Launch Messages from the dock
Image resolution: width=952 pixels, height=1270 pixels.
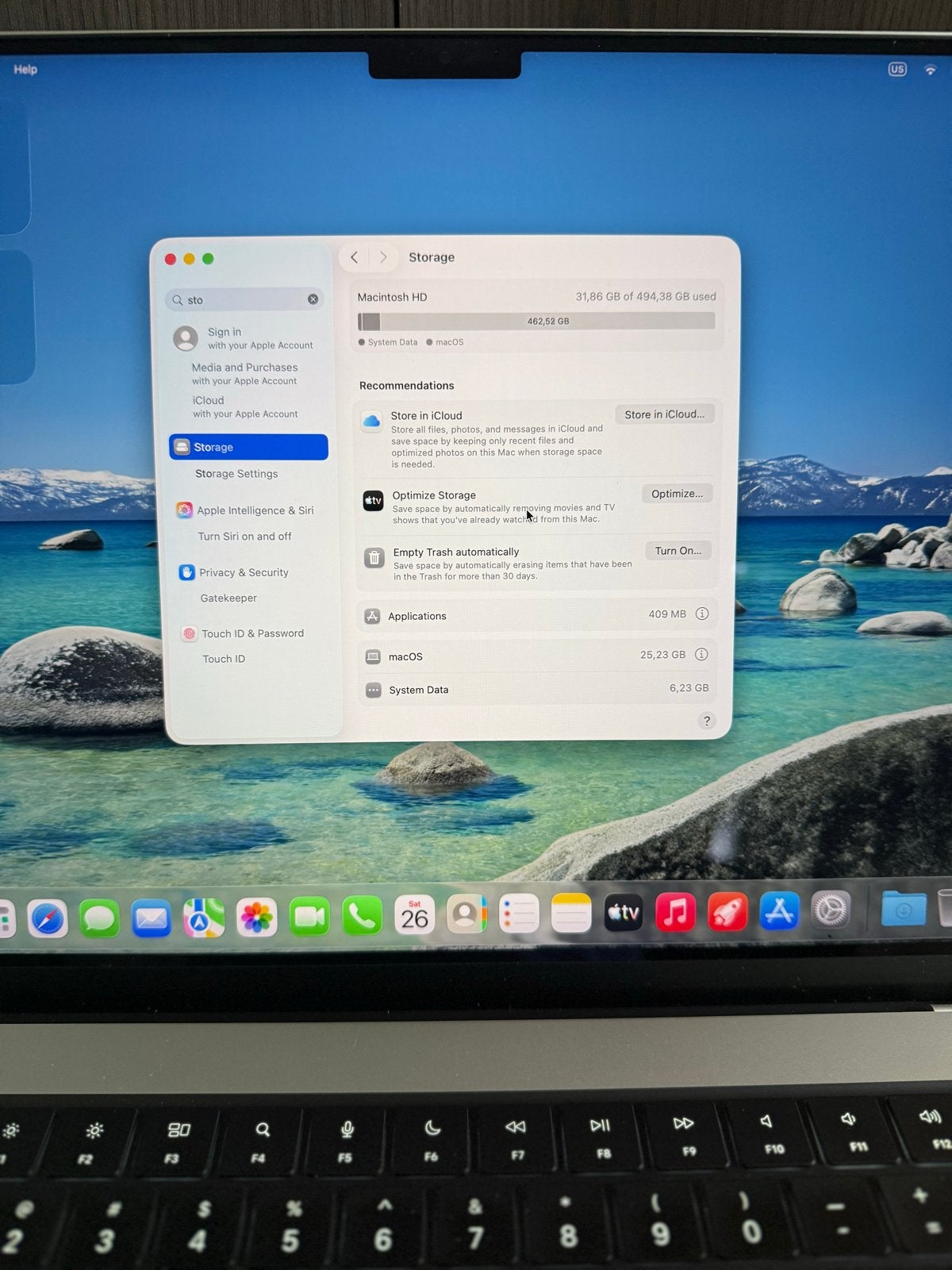pyautogui.click(x=100, y=919)
